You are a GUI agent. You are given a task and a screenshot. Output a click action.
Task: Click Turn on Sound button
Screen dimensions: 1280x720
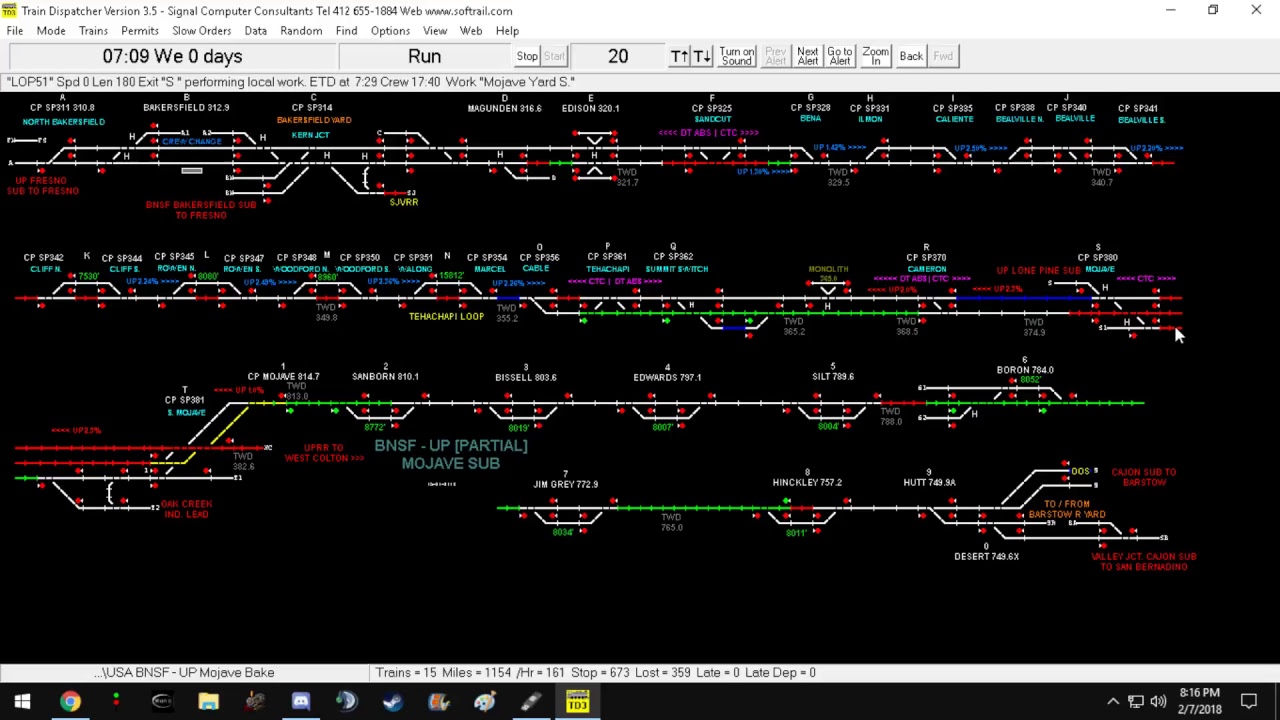(737, 56)
